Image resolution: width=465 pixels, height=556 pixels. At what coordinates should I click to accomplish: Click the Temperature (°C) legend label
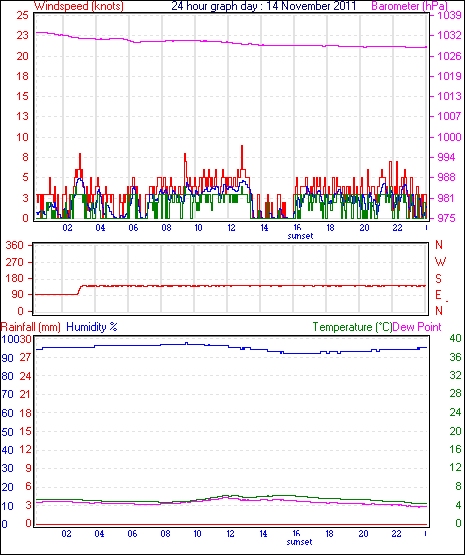[352, 327]
